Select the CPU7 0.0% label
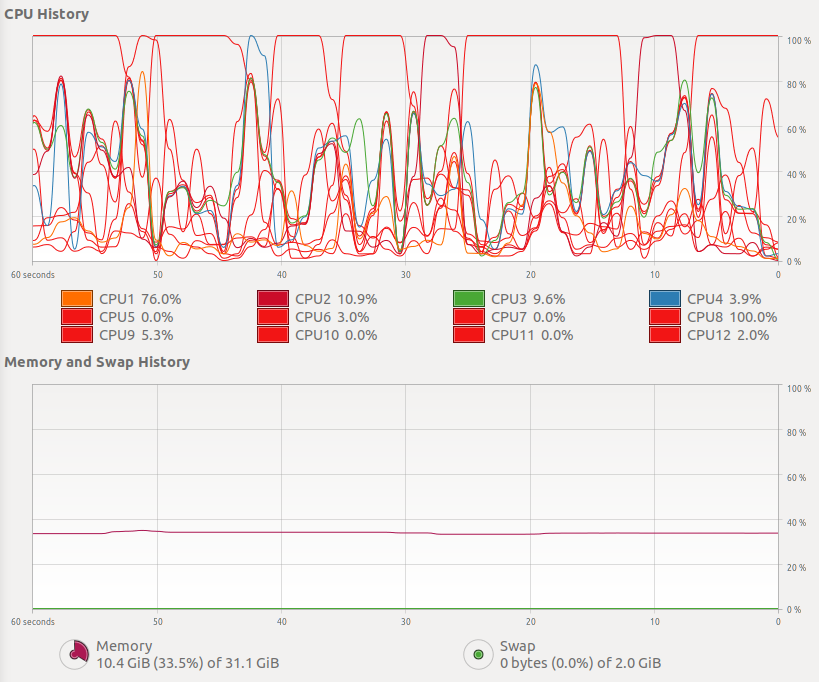The height and width of the screenshot is (682, 819). coord(528,317)
